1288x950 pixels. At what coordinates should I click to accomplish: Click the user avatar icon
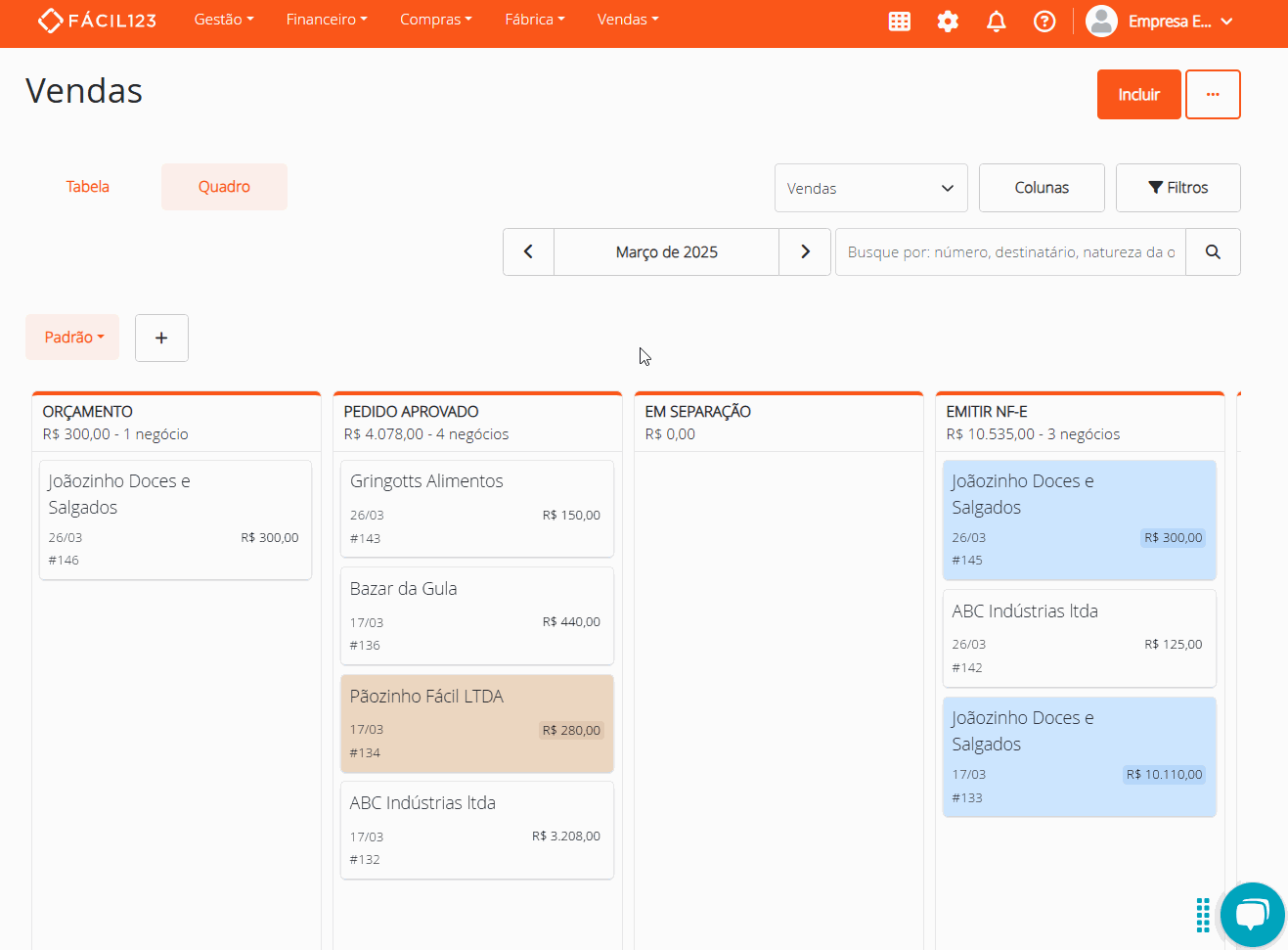pos(1101,22)
